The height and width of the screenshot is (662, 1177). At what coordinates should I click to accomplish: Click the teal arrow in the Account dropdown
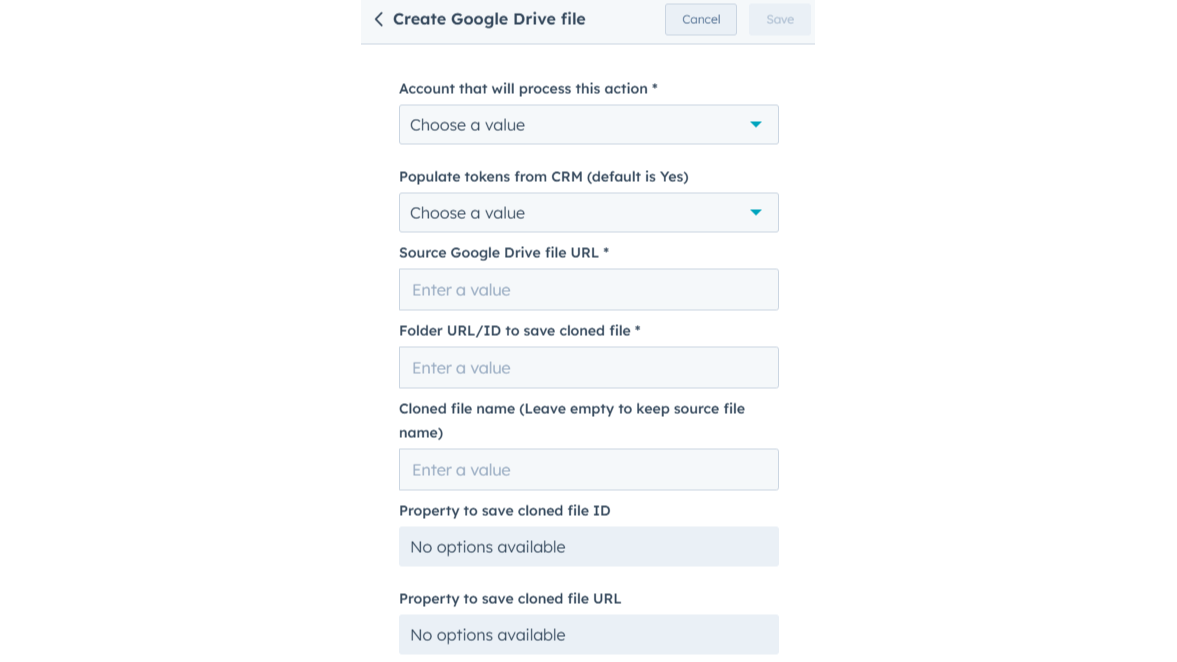756,125
